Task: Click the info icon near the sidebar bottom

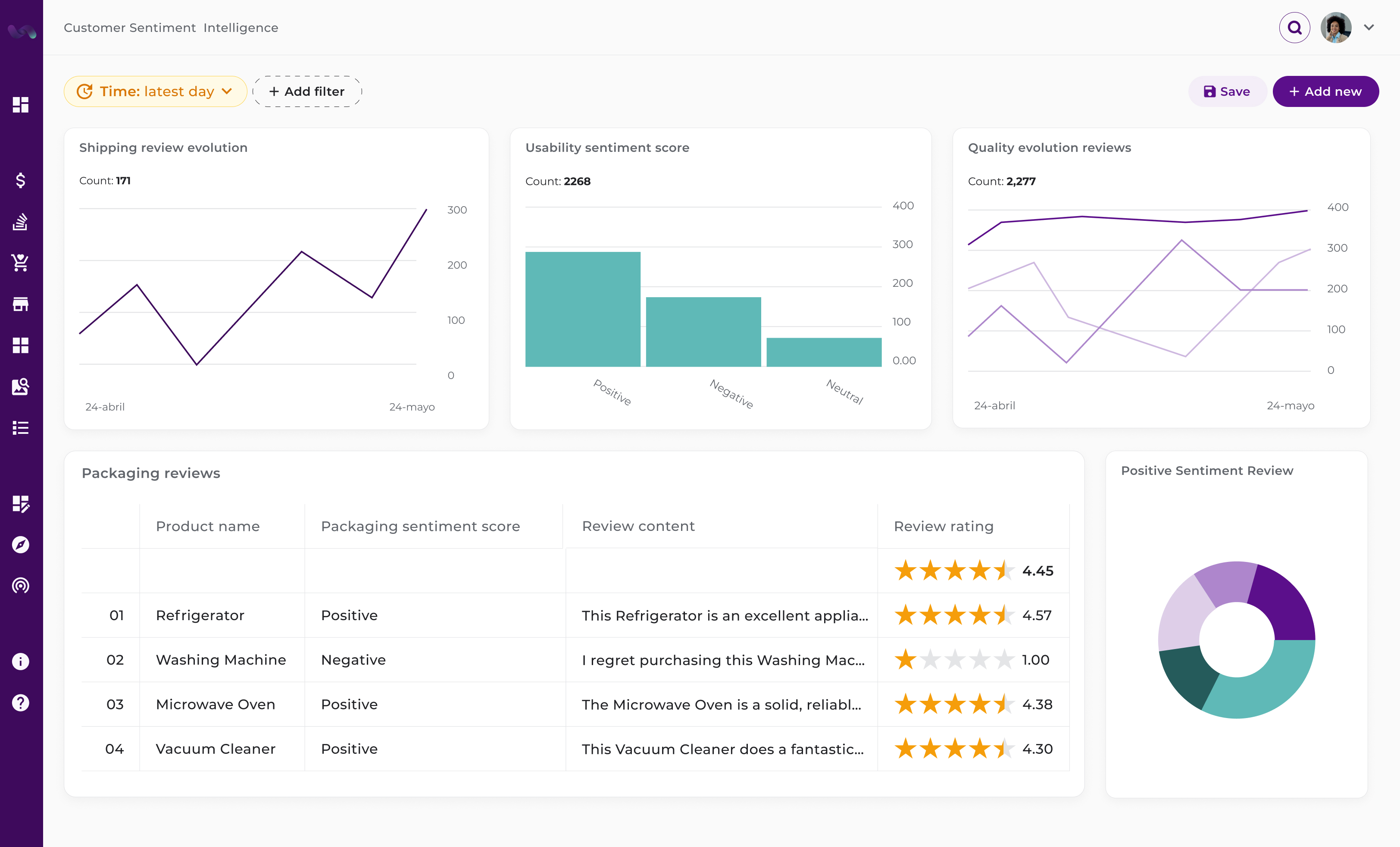Action: 21,661
